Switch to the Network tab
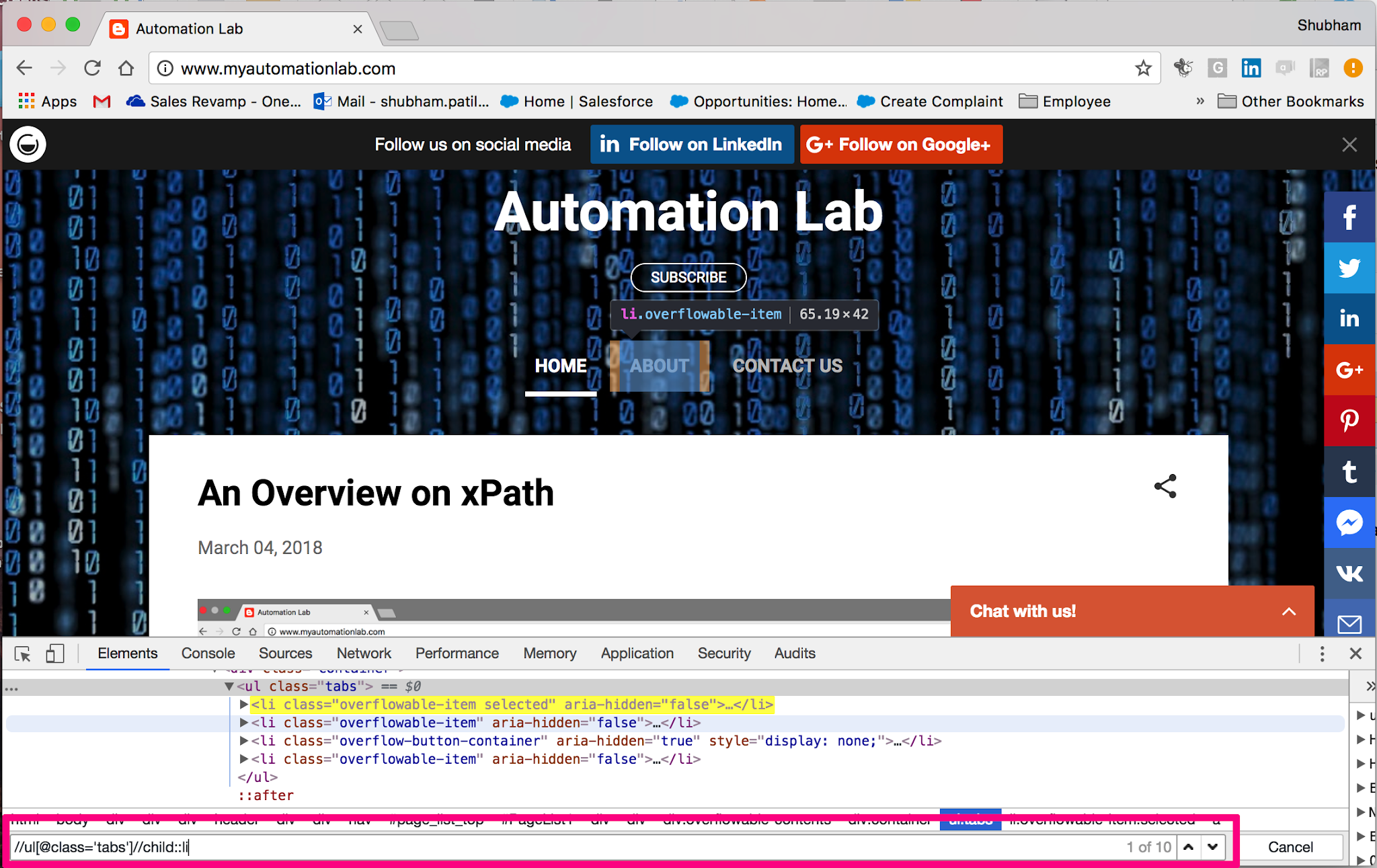The width and height of the screenshot is (1377, 868). [x=363, y=653]
